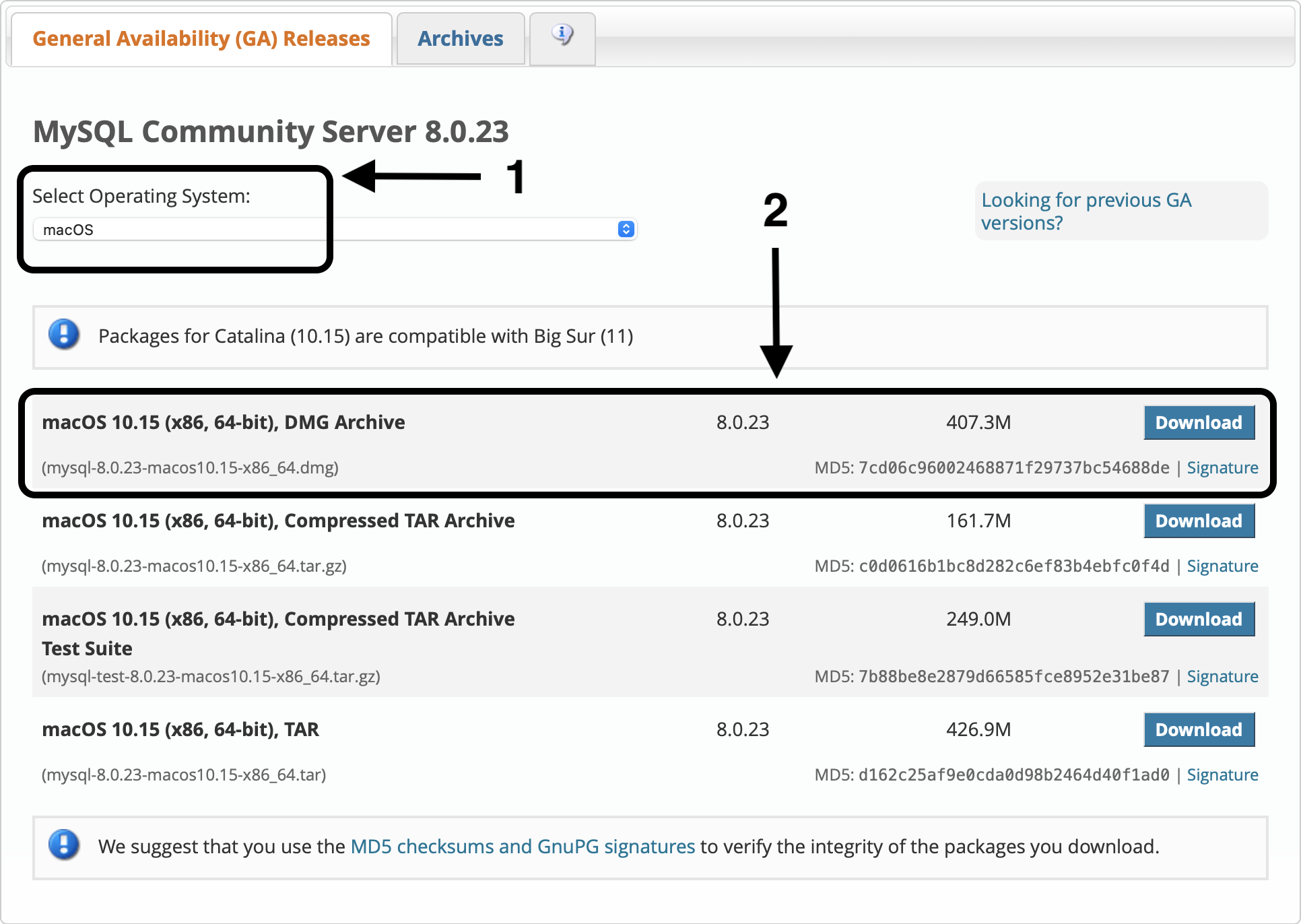Open MD5 checksums and GnuPG signatures link
Screen dimensions: 1301x924
click(x=523, y=847)
